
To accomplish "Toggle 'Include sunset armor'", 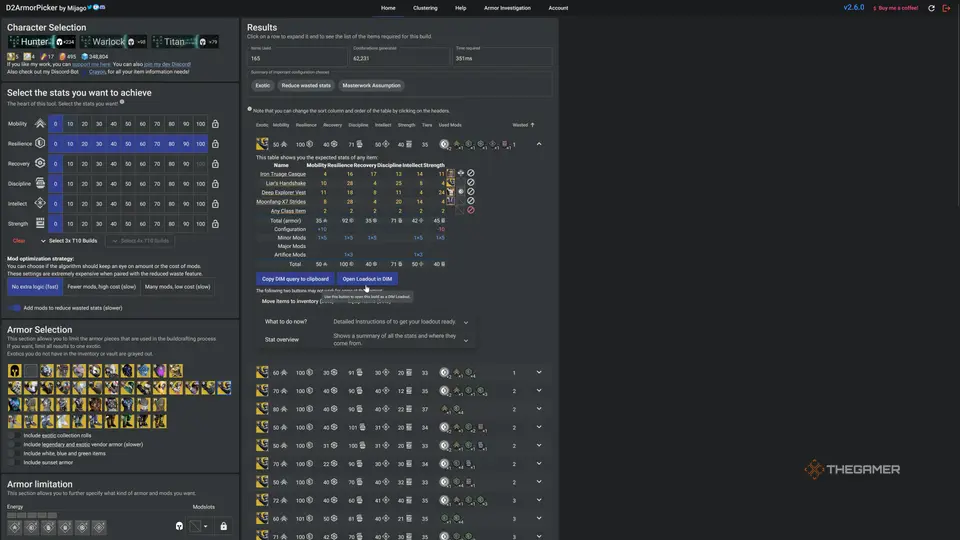I will (x=12, y=462).
